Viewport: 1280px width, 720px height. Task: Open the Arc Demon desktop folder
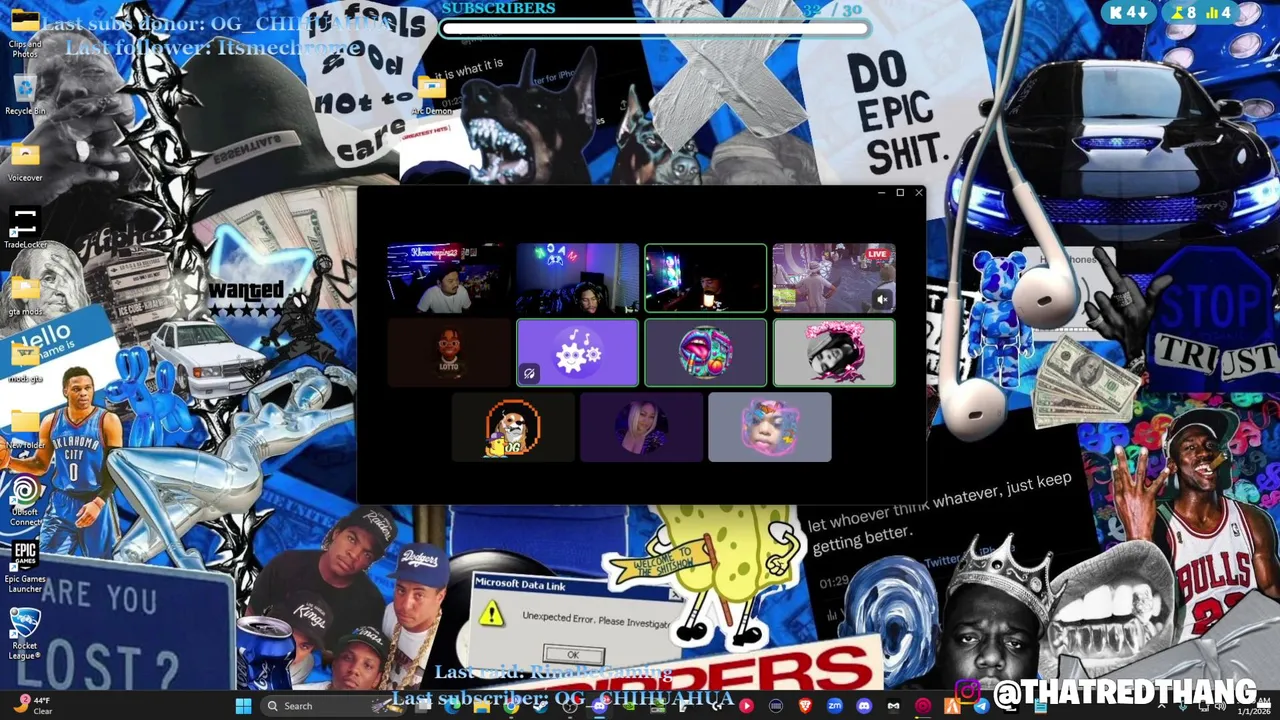432,96
